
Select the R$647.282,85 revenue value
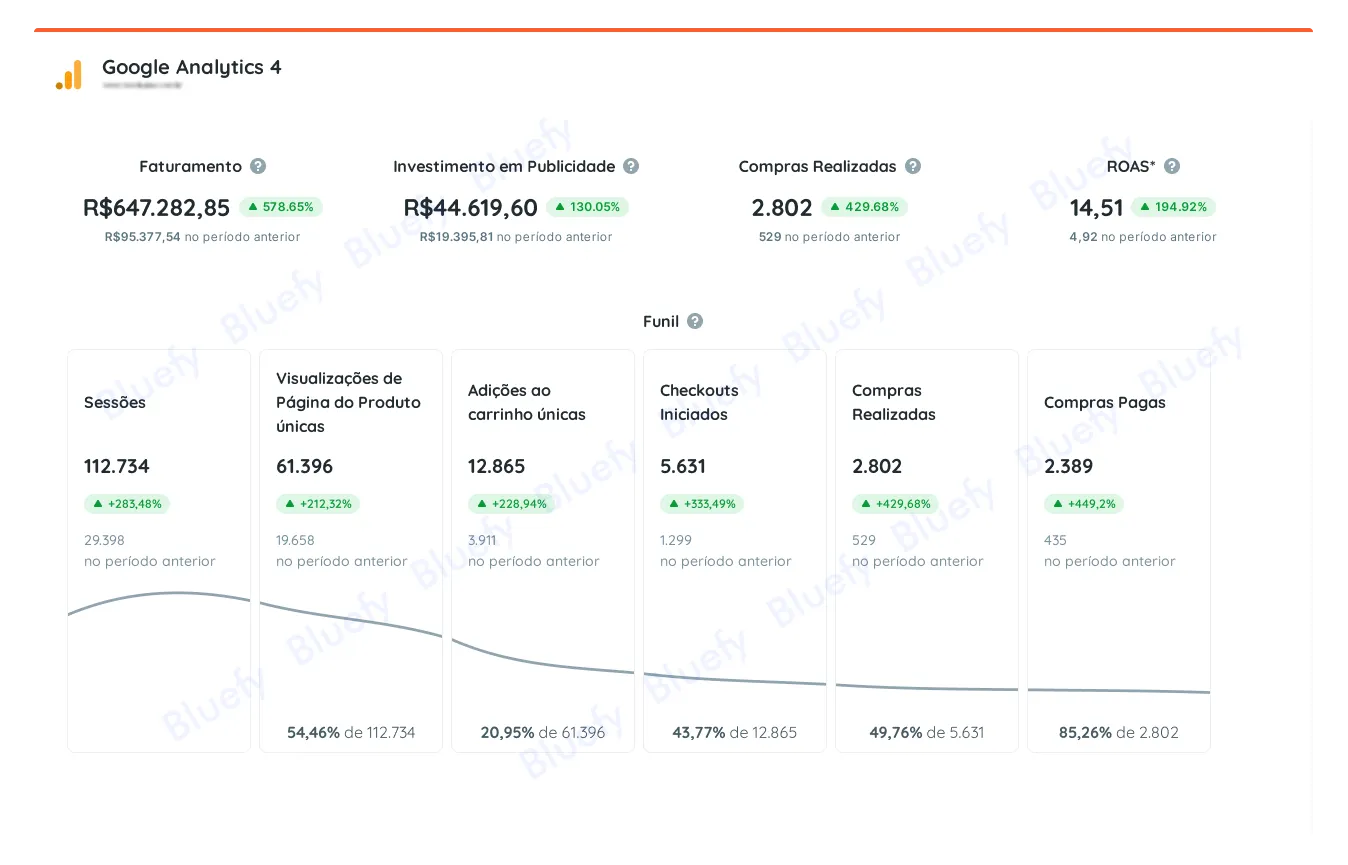pos(156,208)
